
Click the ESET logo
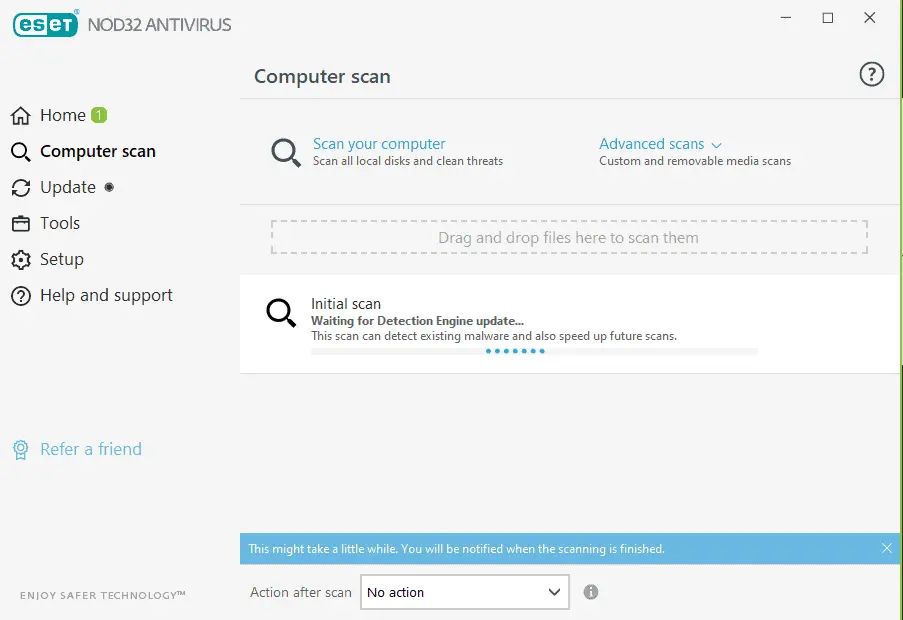45,24
